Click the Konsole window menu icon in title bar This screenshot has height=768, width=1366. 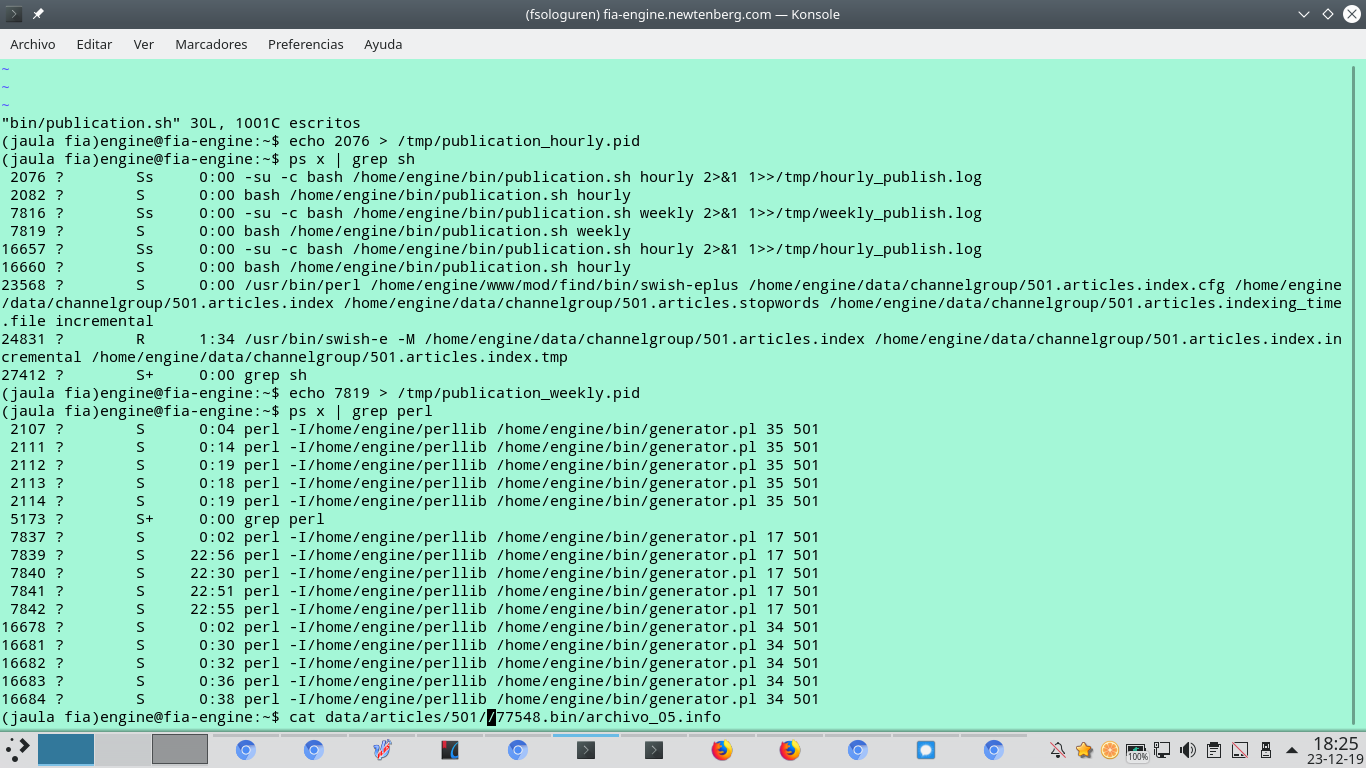[x=14, y=14]
